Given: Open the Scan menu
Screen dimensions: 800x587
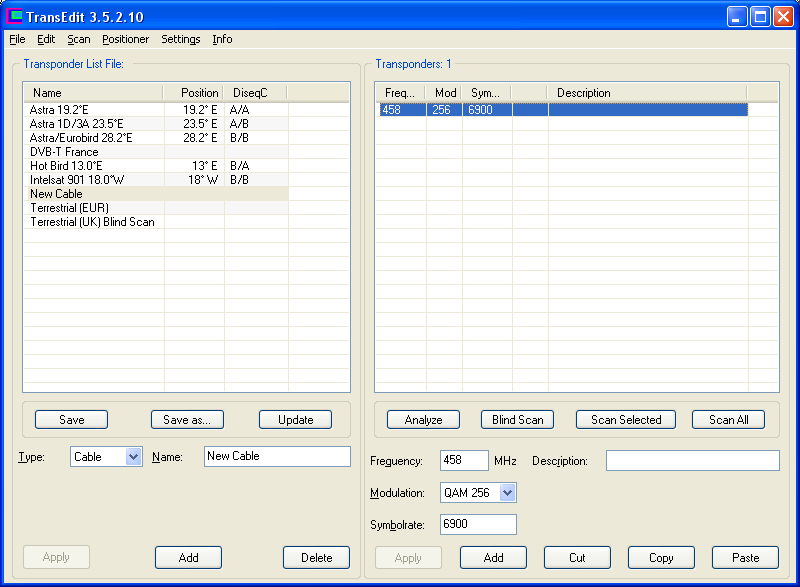Looking at the screenshot, I should [x=79, y=39].
